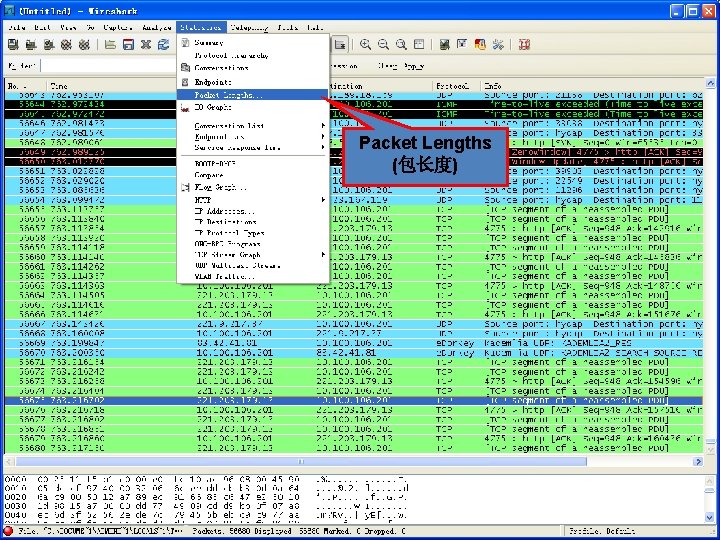Start a new live capture via toolbar icon
720x540 pixels.
[49, 45]
